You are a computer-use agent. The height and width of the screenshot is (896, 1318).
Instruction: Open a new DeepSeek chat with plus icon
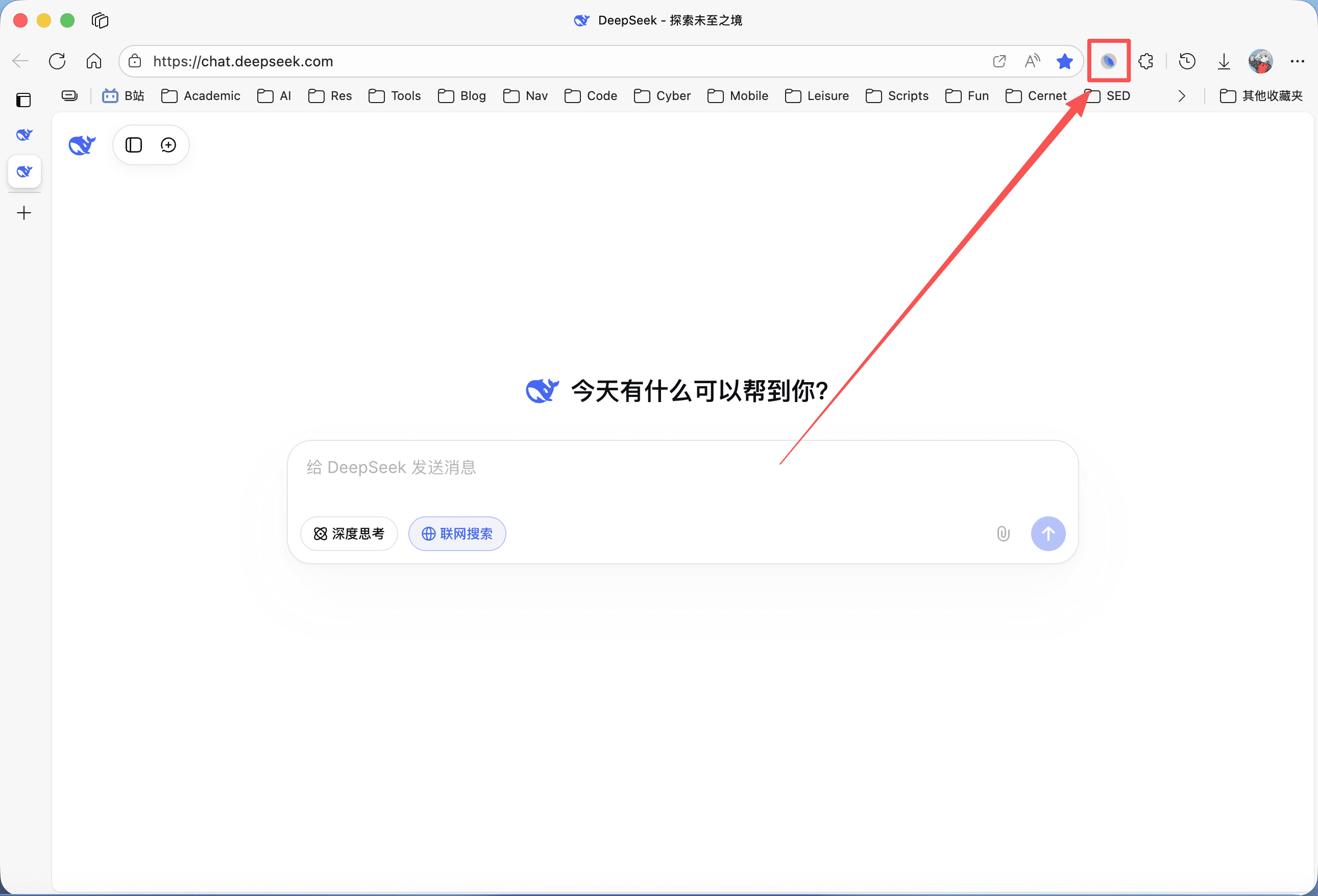click(x=168, y=144)
